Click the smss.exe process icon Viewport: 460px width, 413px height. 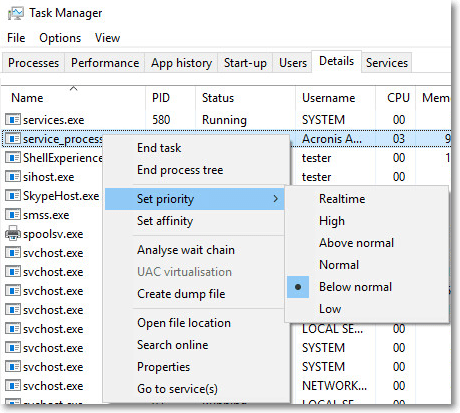click(x=13, y=214)
